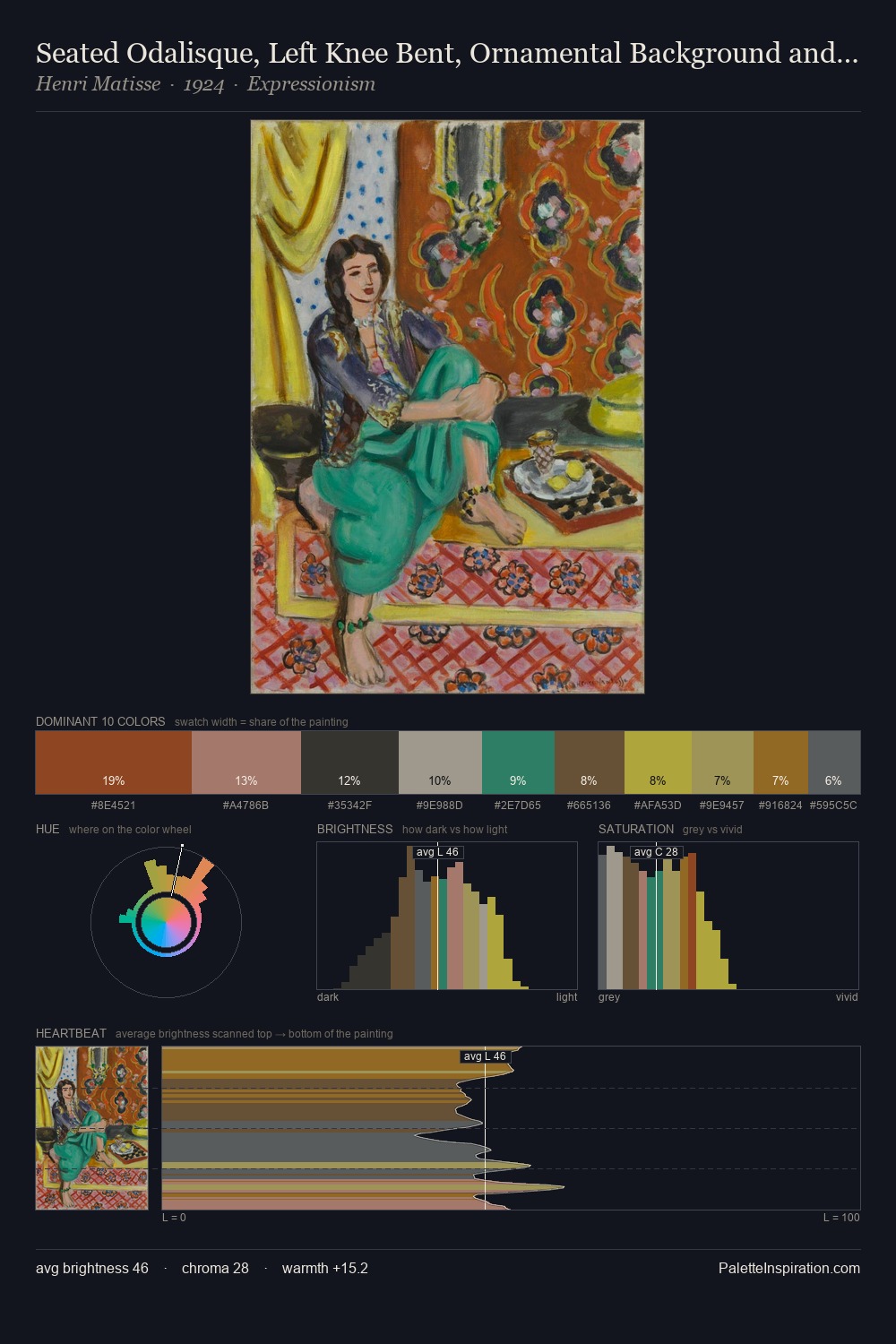
Task: Click the HUE section heading
Action: coord(47,829)
